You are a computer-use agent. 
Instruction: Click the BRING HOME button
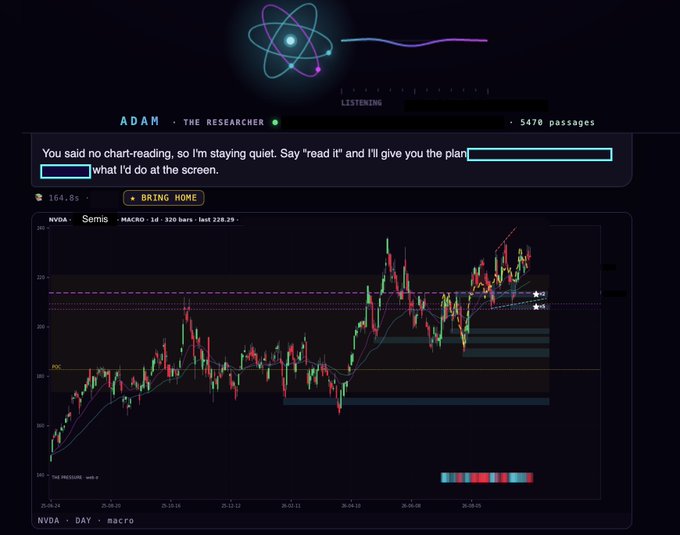[x=163, y=198]
